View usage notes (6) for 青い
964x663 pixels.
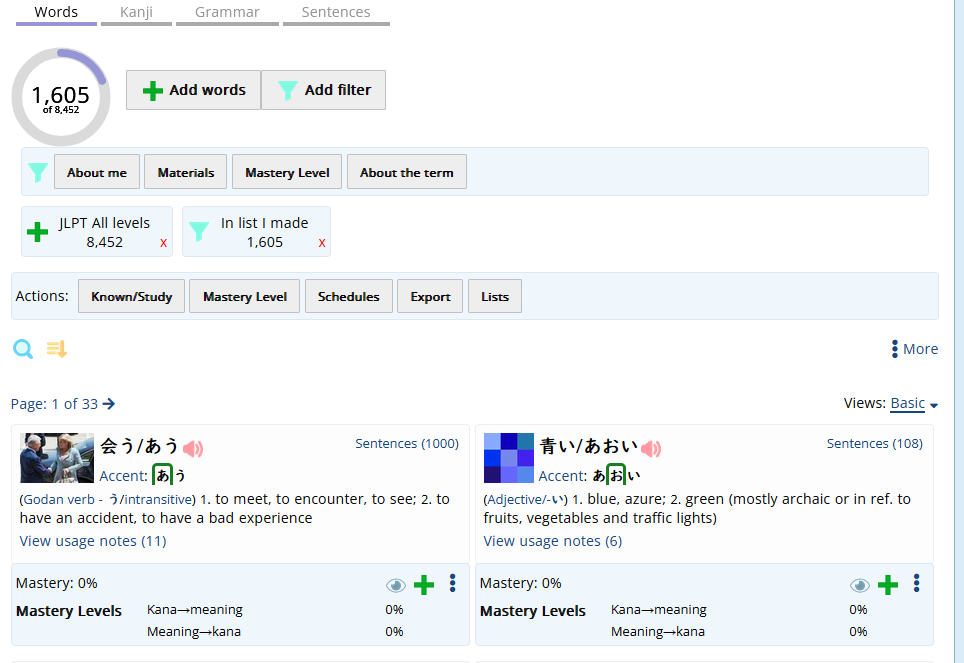(553, 541)
